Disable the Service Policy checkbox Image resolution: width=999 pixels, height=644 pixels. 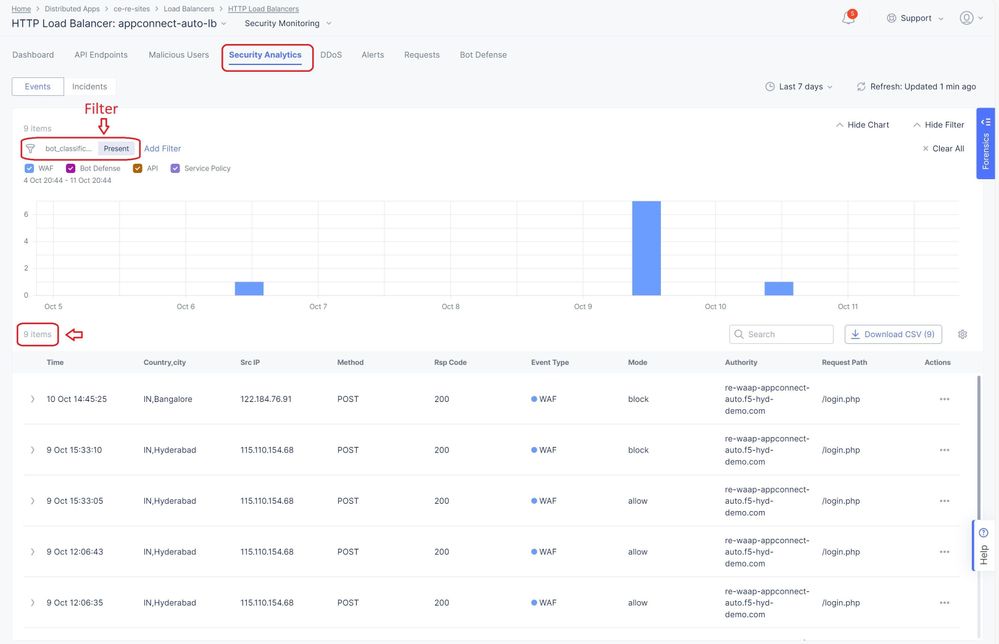[x=175, y=169]
